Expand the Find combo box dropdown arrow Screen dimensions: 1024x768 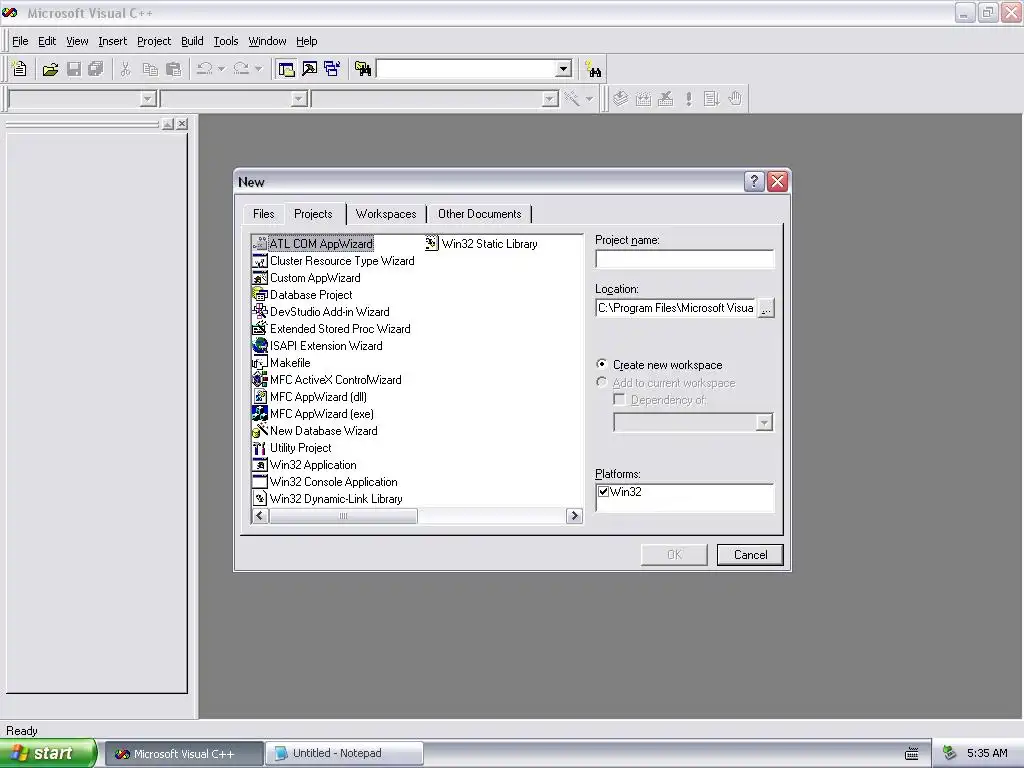click(564, 69)
